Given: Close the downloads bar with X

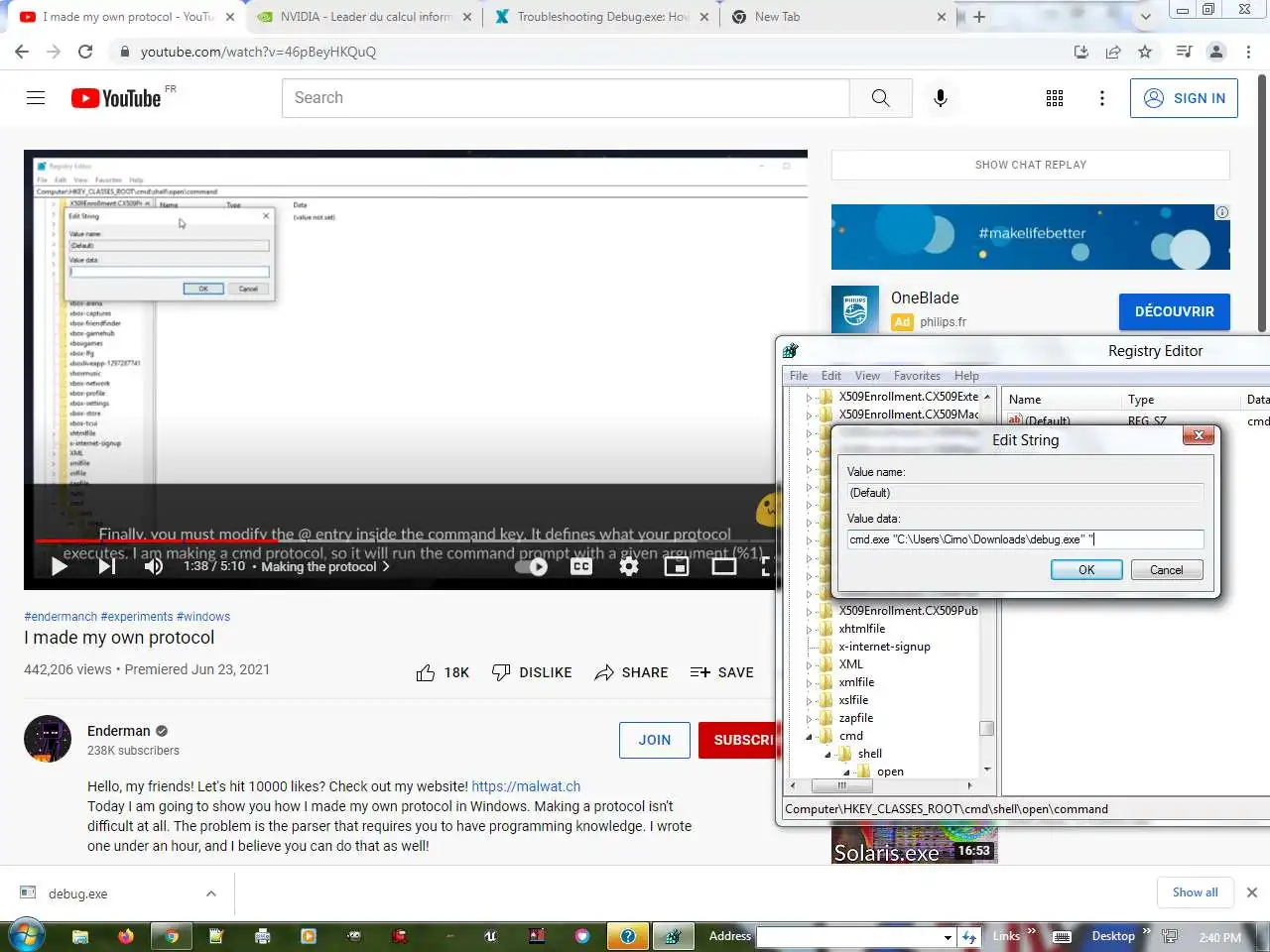Looking at the screenshot, I should coord(1252,892).
